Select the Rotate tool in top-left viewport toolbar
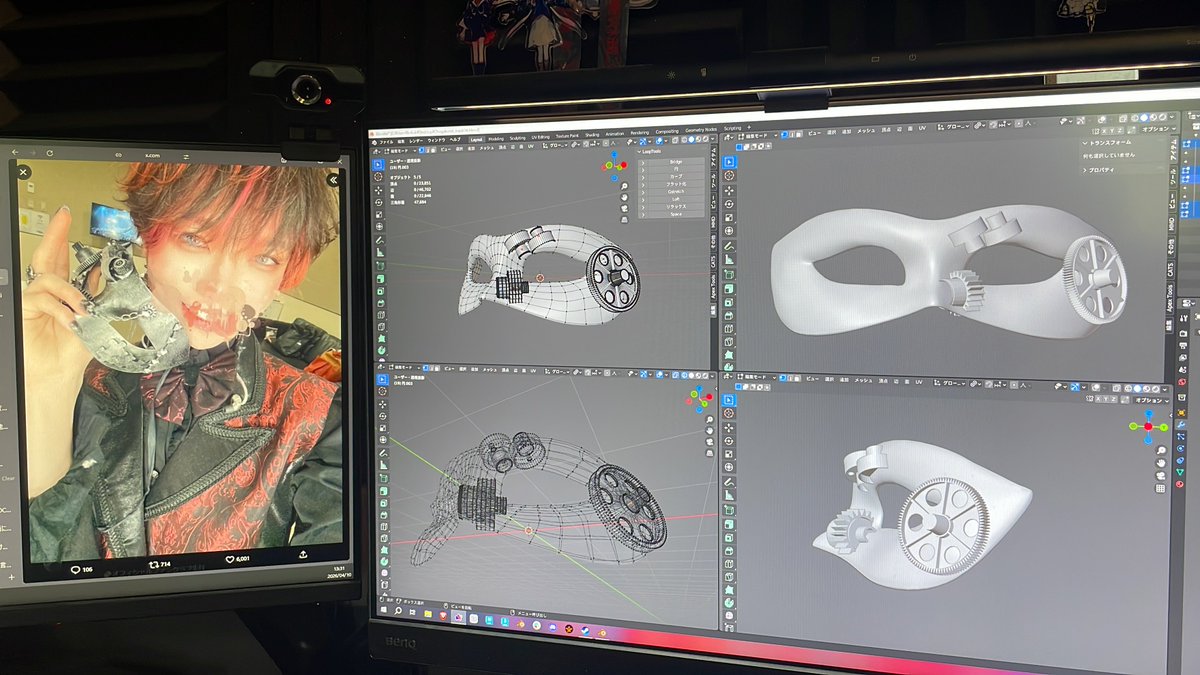The image size is (1200, 675). [378, 202]
